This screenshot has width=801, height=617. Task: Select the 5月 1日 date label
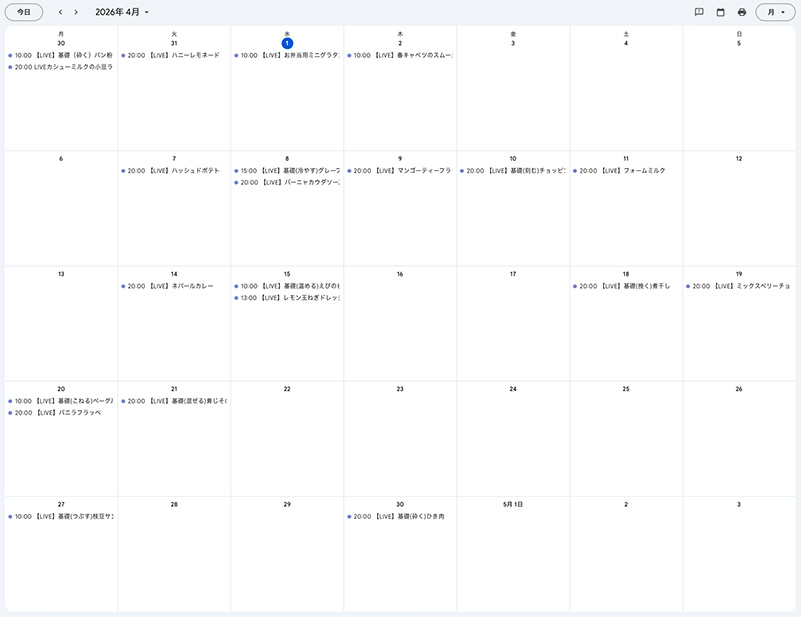pos(513,504)
